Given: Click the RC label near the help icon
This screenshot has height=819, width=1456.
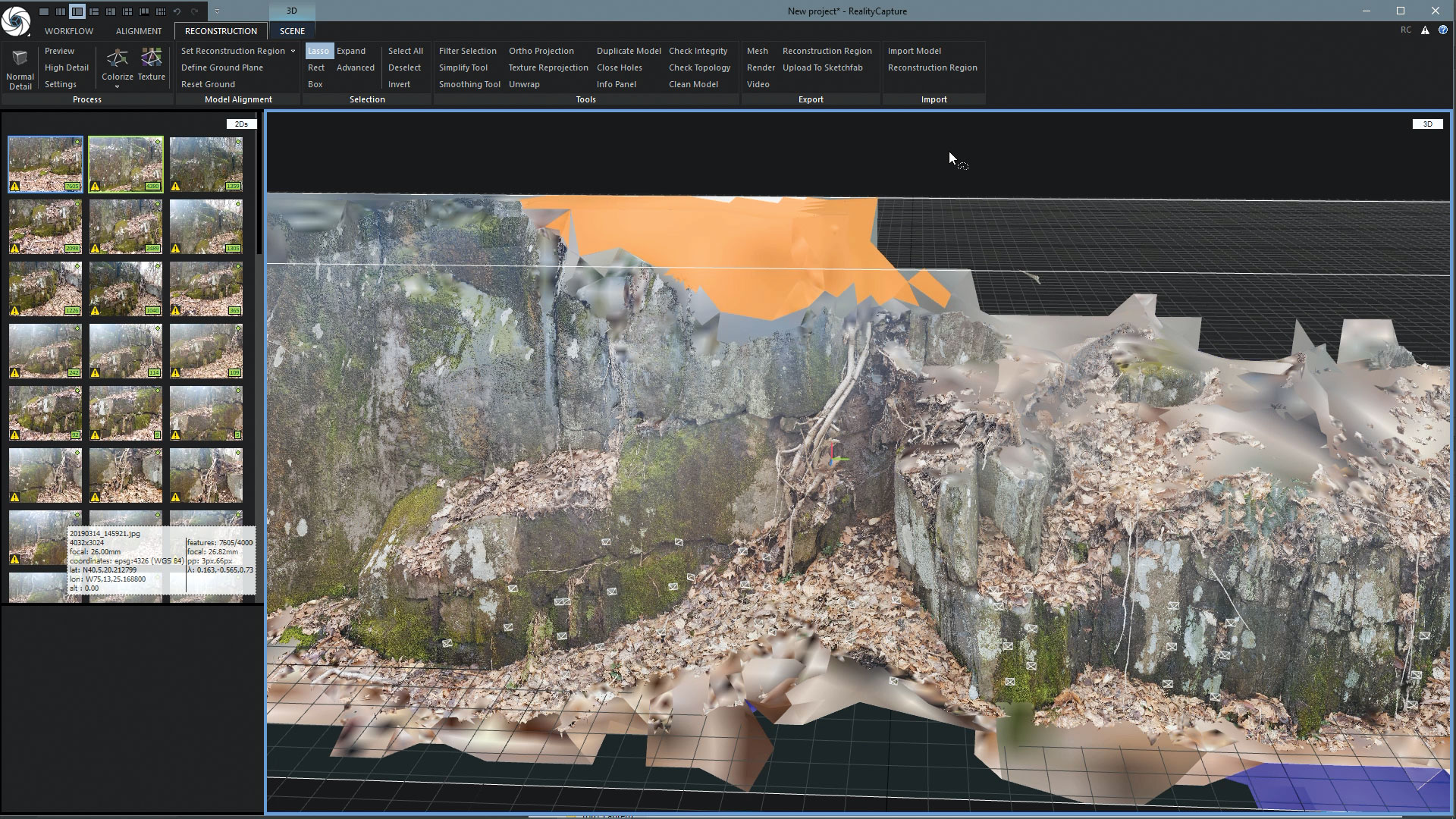Looking at the screenshot, I should pyautogui.click(x=1406, y=30).
